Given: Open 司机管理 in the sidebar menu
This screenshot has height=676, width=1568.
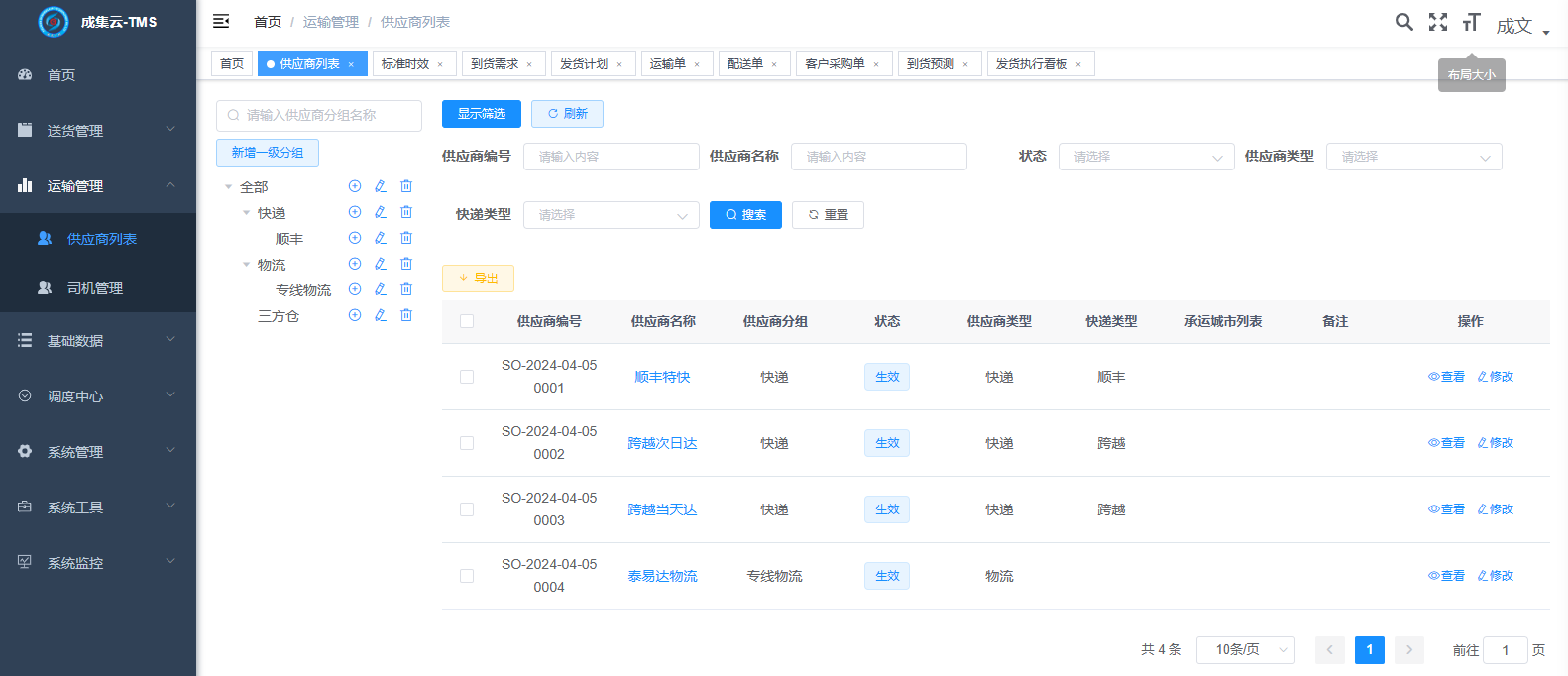Looking at the screenshot, I should [95, 288].
